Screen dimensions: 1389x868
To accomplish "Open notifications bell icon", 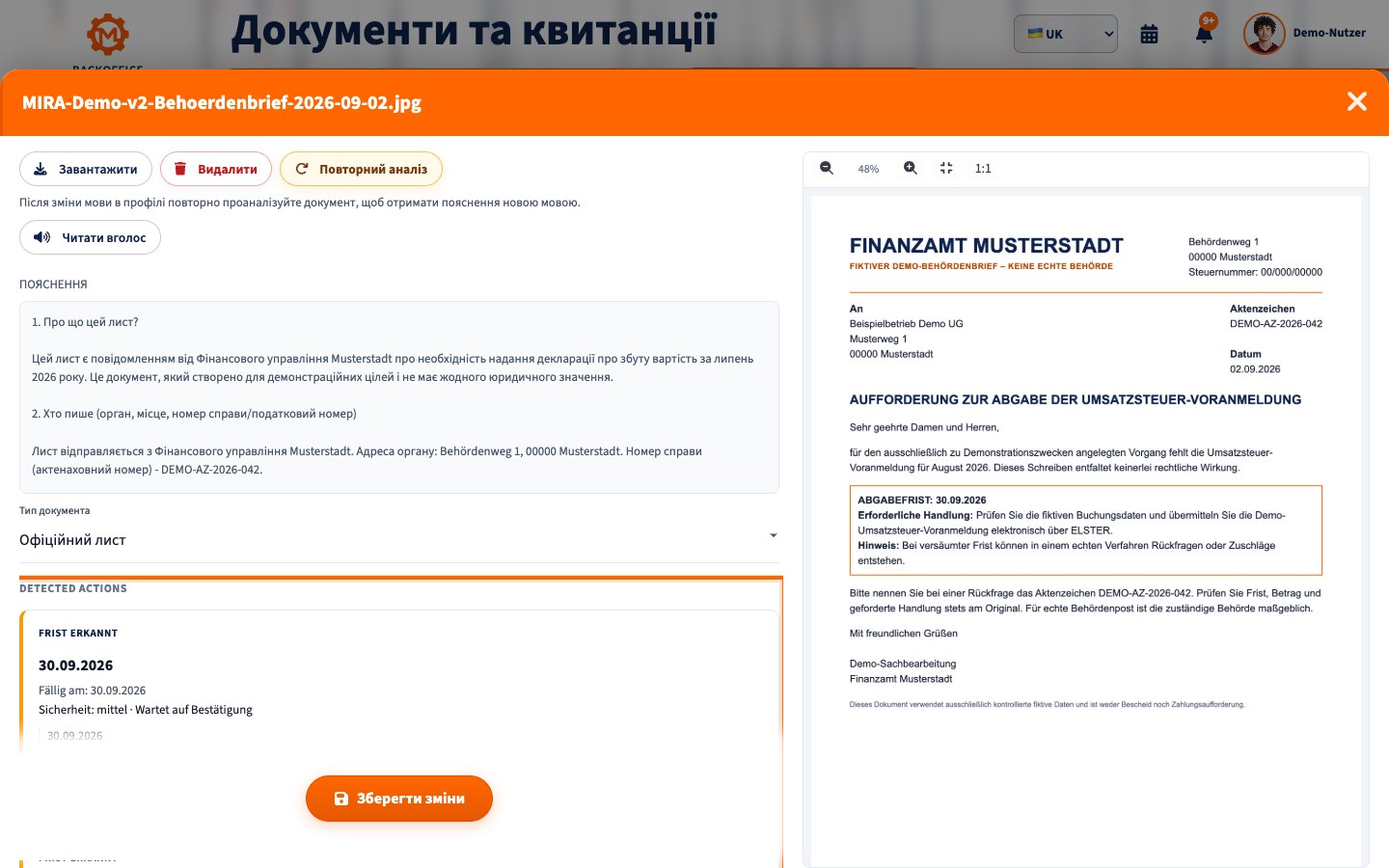I will pos(1204,34).
